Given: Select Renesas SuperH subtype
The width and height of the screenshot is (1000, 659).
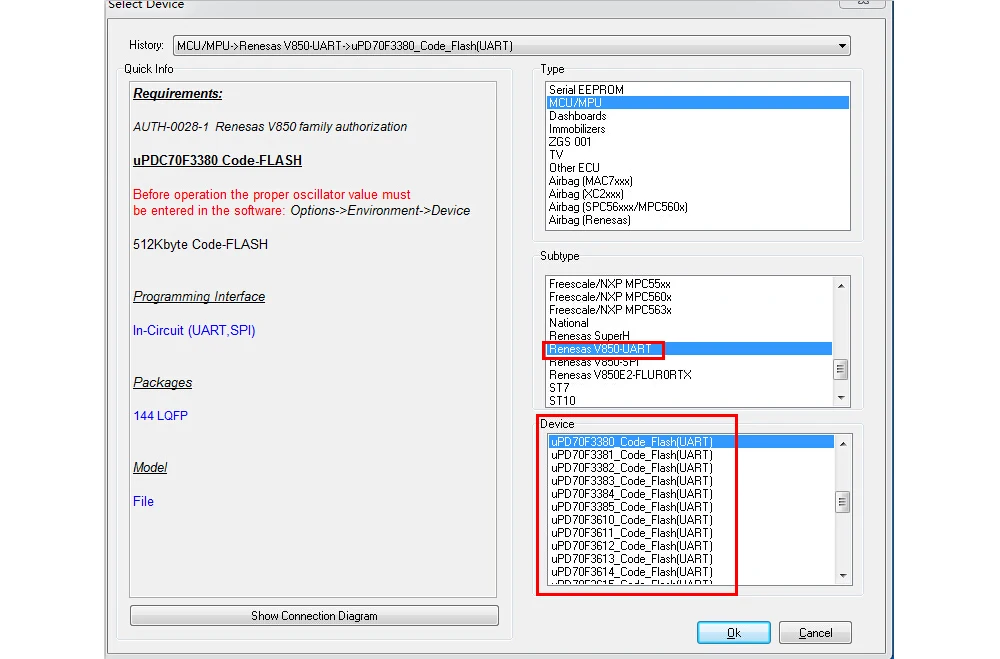Looking at the screenshot, I should pos(689,336).
